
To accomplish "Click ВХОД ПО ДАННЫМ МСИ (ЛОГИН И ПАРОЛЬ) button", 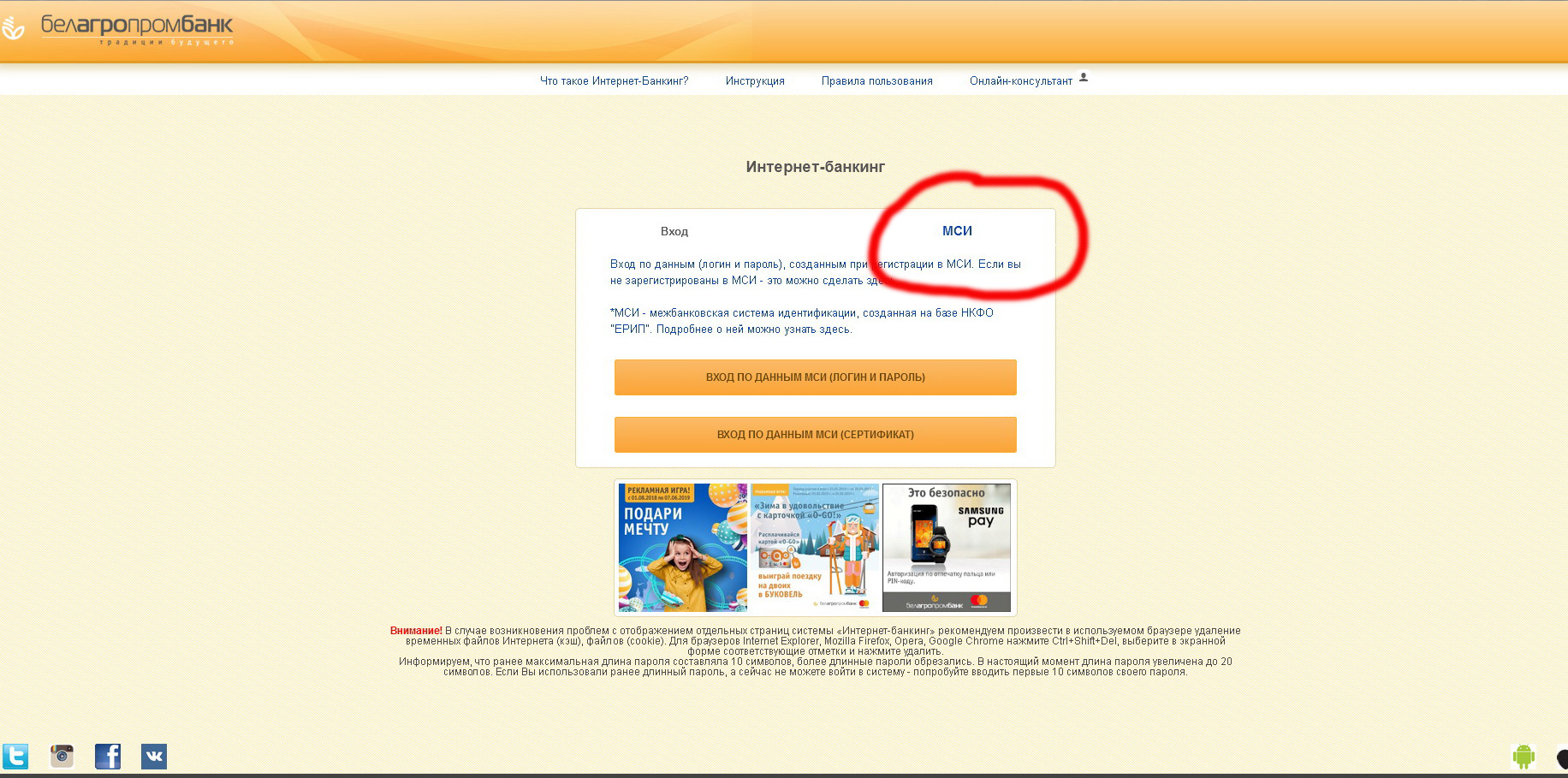I will (815, 377).
